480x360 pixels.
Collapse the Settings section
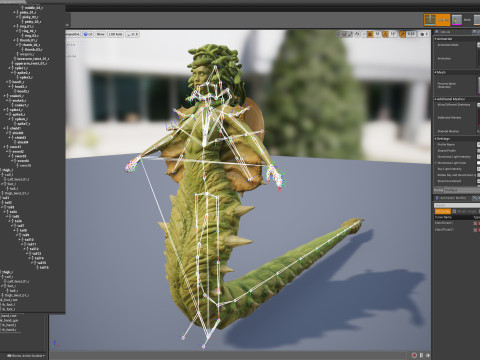pyautogui.click(x=435, y=139)
